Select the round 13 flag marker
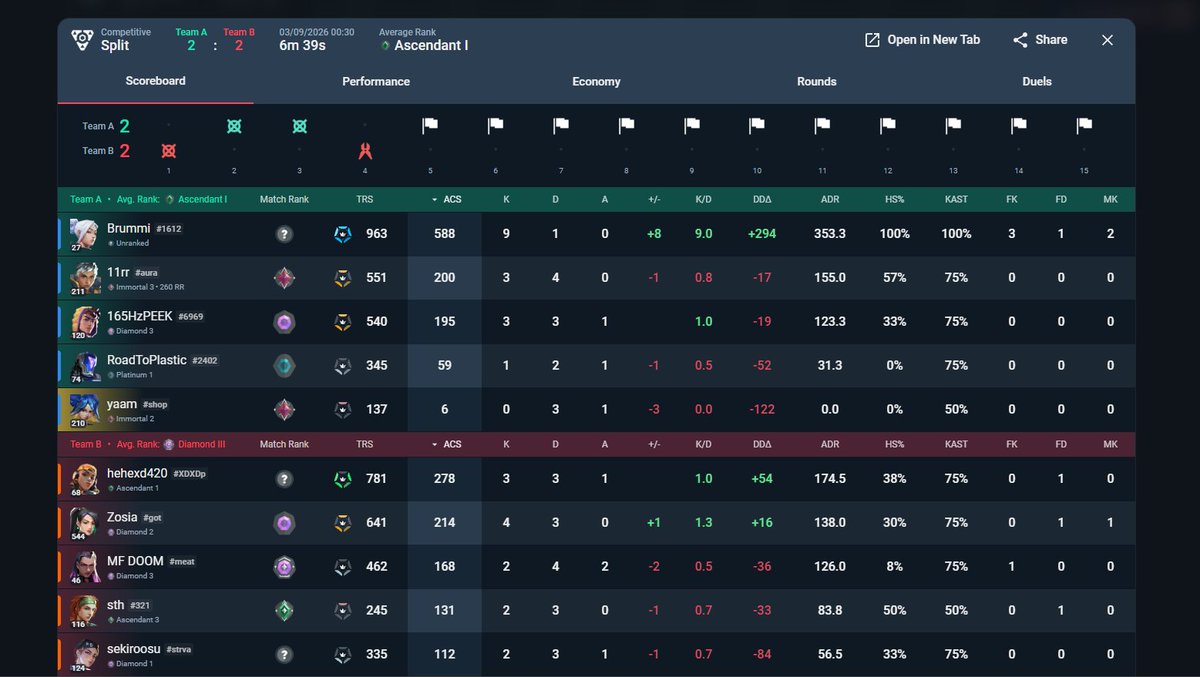Screen dimensions: 1200x677 (x=953, y=126)
